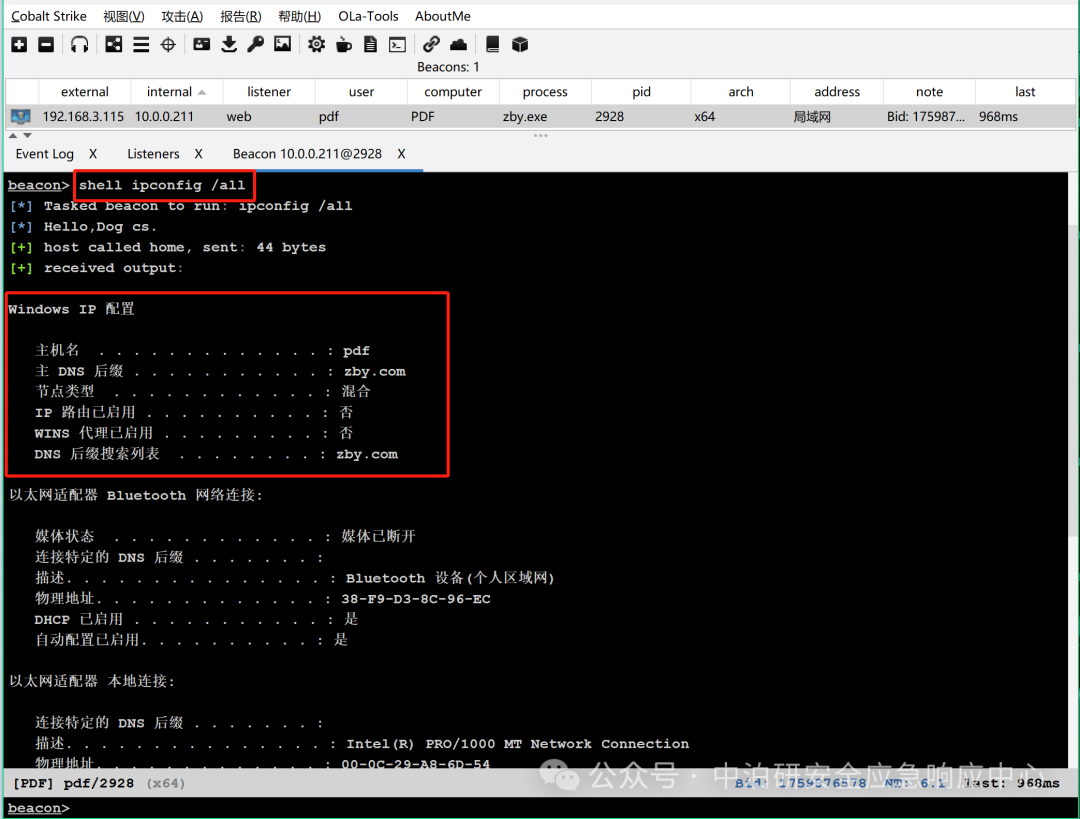Open the AboutMe menu
Image resolution: width=1080 pixels, height=819 pixels.
(442, 16)
